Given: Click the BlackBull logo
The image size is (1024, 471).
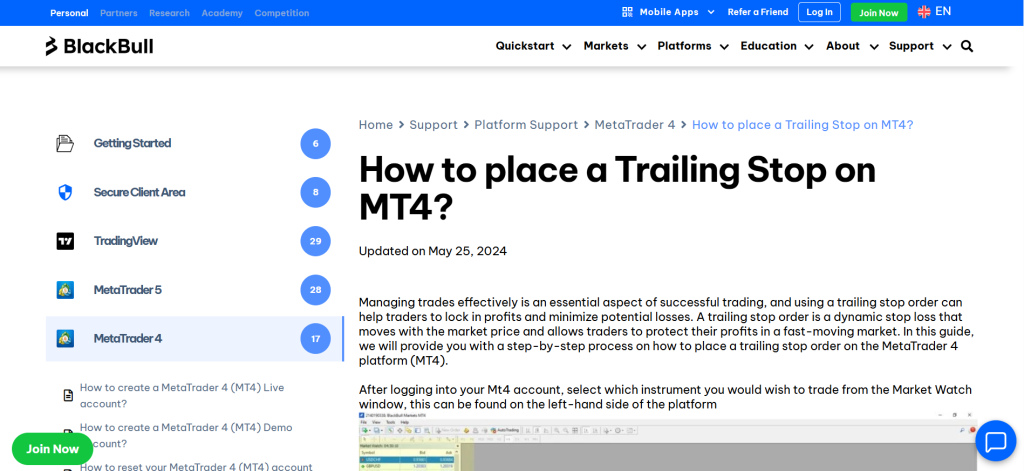Looking at the screenshot, I should point(99,46).
